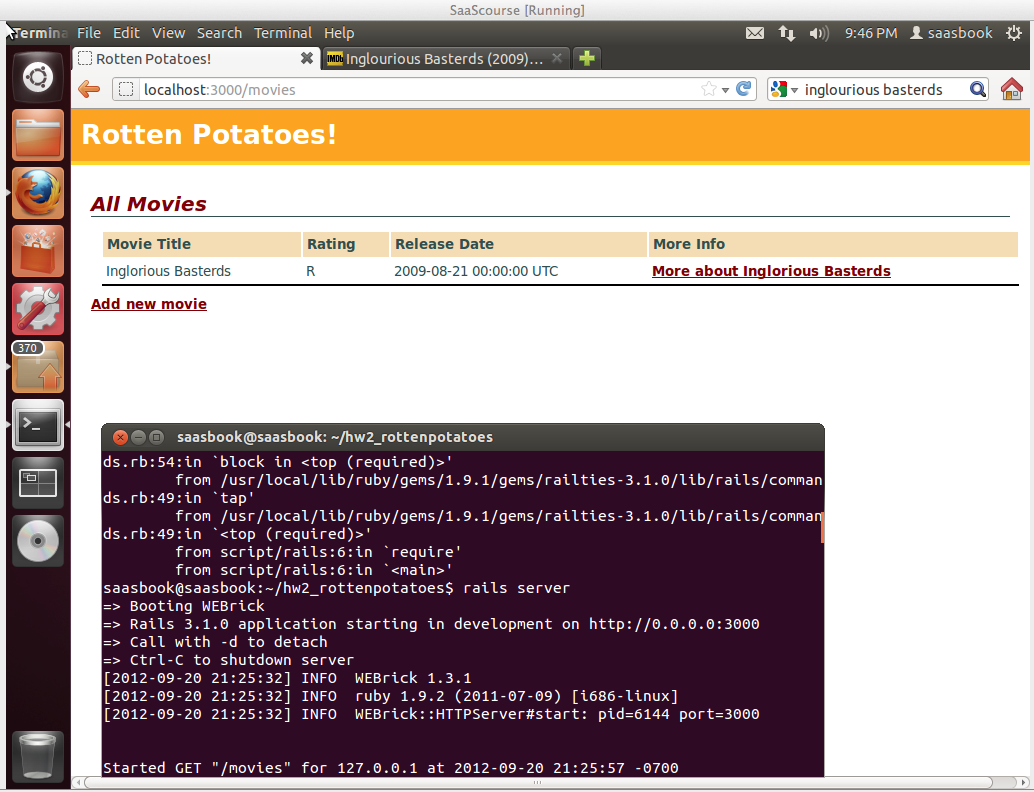This screenshot has height=792, width=1034.
Task: Open System Settings from the launcher
Action: pos(38,309)
